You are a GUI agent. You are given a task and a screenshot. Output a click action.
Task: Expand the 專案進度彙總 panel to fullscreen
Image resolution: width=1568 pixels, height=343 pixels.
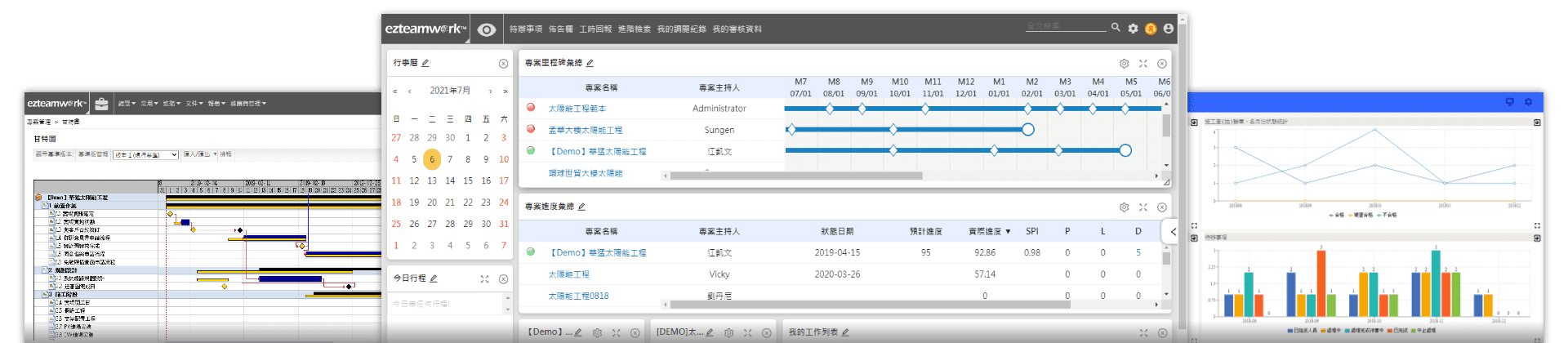point(1143,207)
